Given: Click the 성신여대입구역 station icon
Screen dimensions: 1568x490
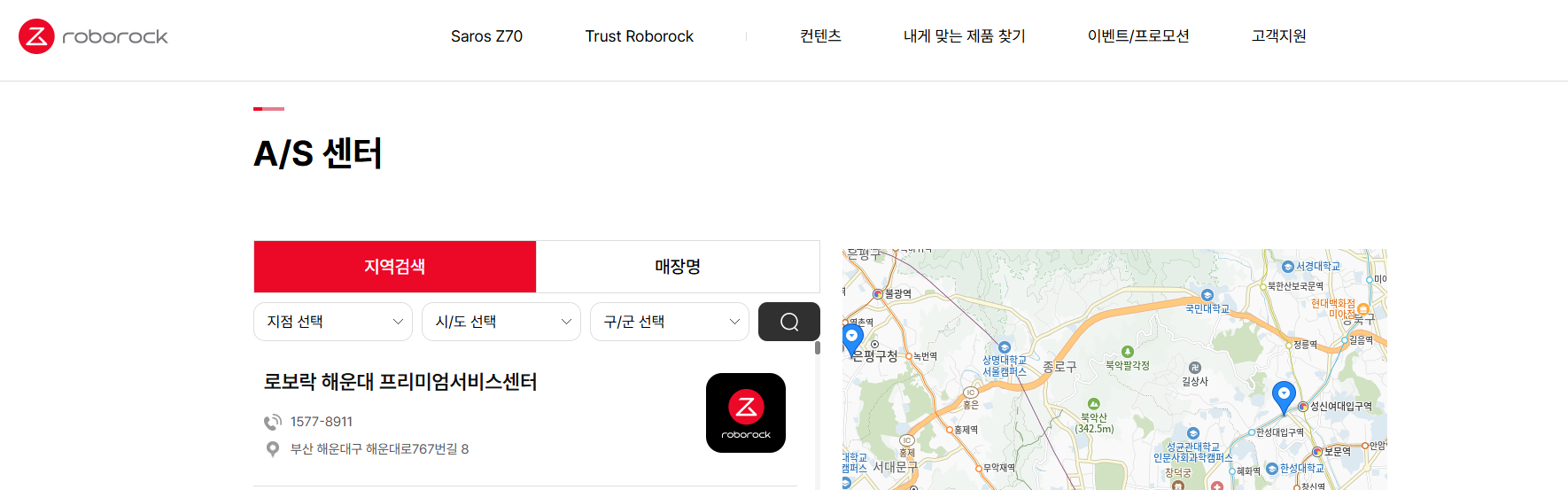Looking at the screenshot, I should tap(1303, 407).
